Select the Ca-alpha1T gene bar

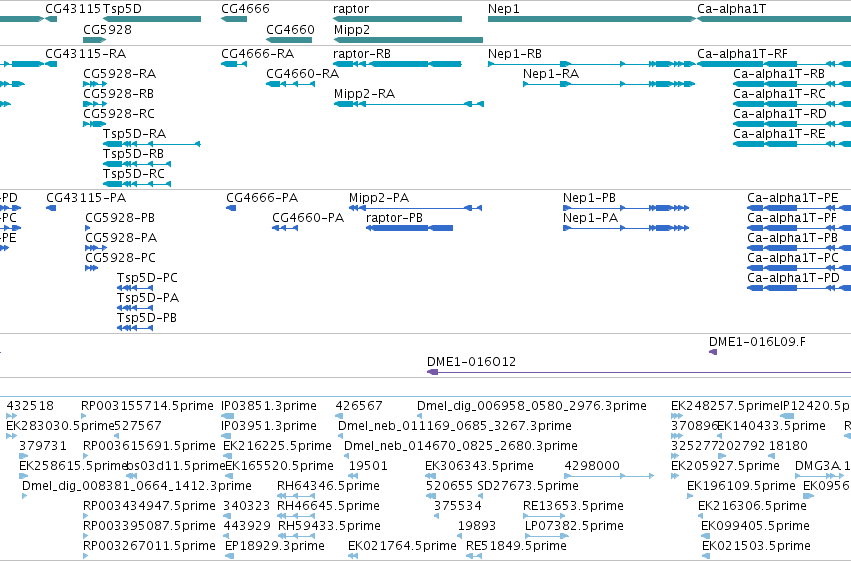(x=774, y=19)
